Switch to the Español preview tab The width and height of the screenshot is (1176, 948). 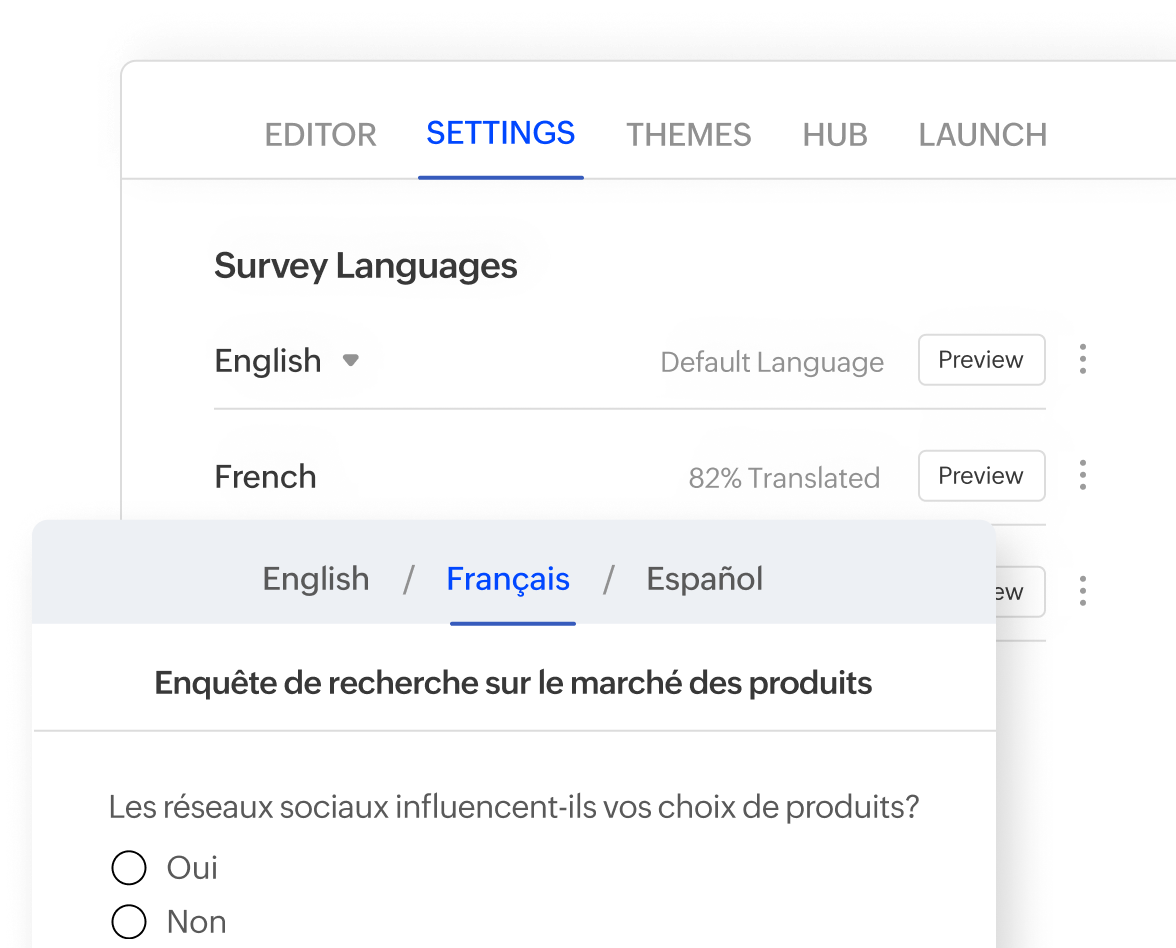coord(704,578)
